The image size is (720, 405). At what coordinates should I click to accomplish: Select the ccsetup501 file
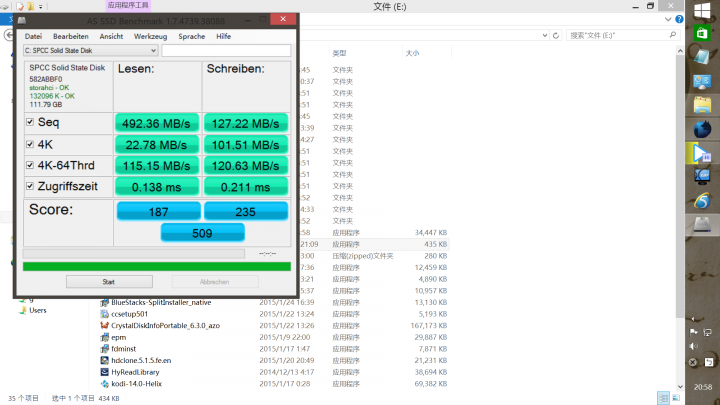point(129,314)
